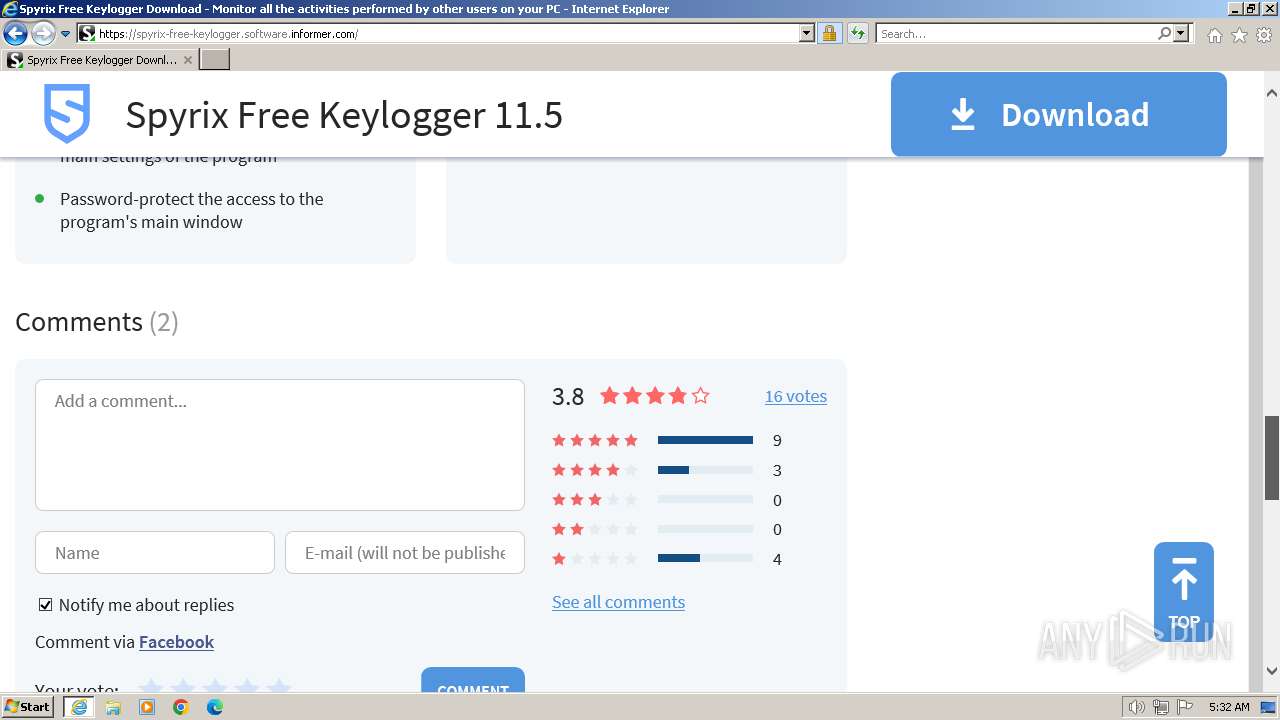1280x720 pixels.
Task: Click the security lock icon
Action: [829, 34]
